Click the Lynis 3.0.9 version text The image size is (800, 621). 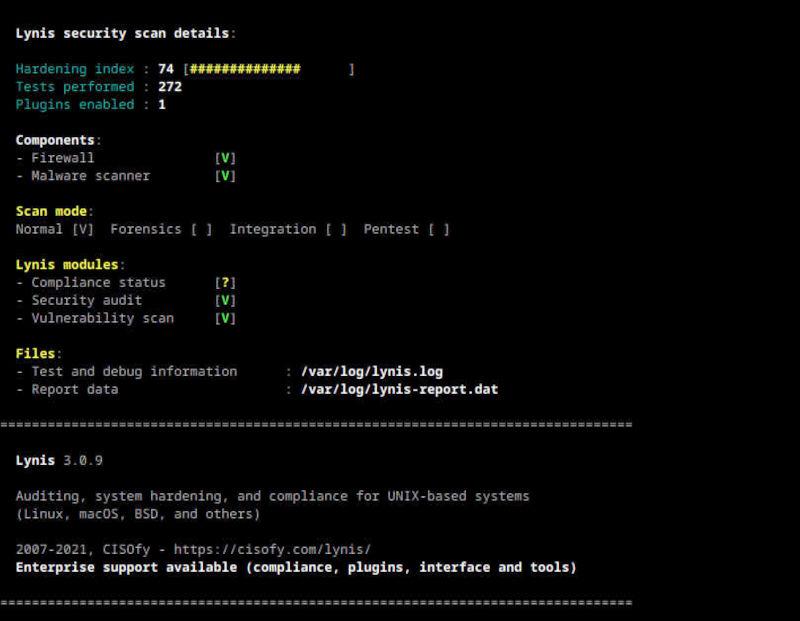point(59,461)
